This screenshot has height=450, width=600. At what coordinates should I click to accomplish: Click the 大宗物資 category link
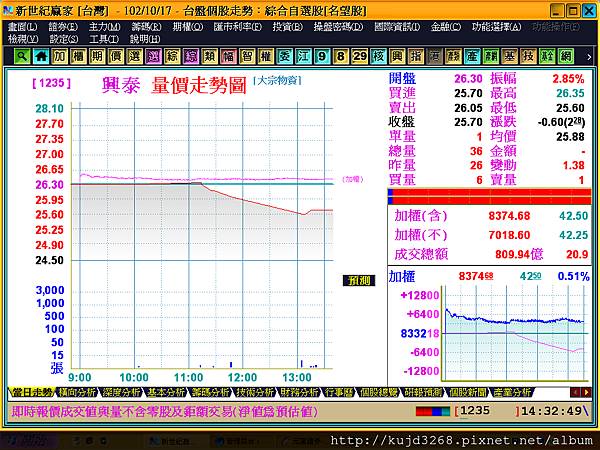click(277, 80)
